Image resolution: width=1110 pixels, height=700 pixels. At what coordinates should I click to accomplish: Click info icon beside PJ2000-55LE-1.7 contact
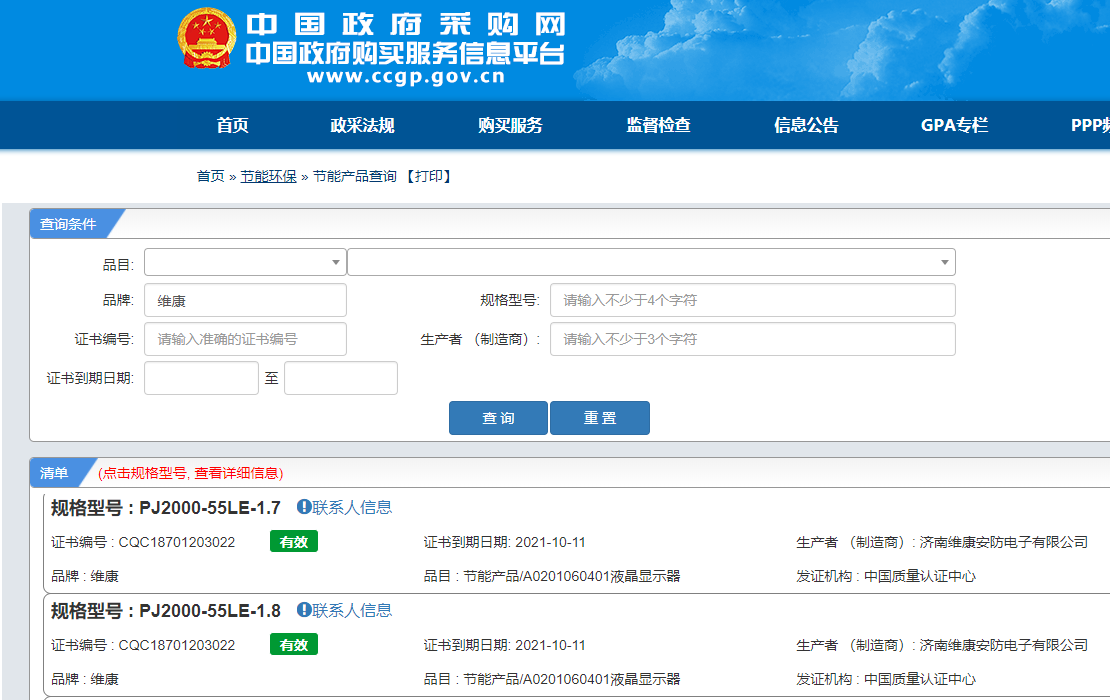(304, 508)
